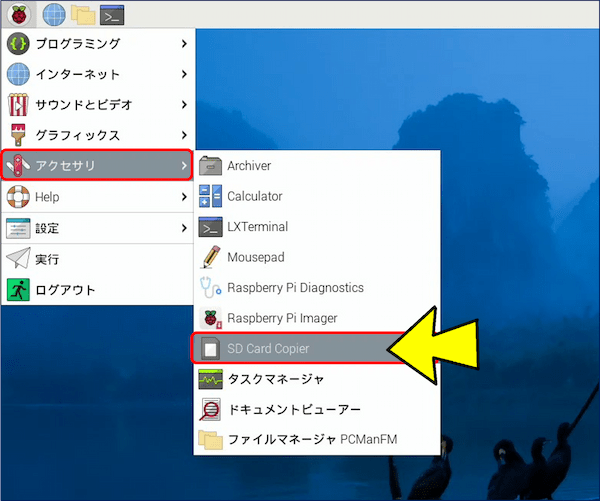The width and height of the screenshot is (600, 501).
Task: Open the file manager folder icon in taskbar
Action: [83, 14]
